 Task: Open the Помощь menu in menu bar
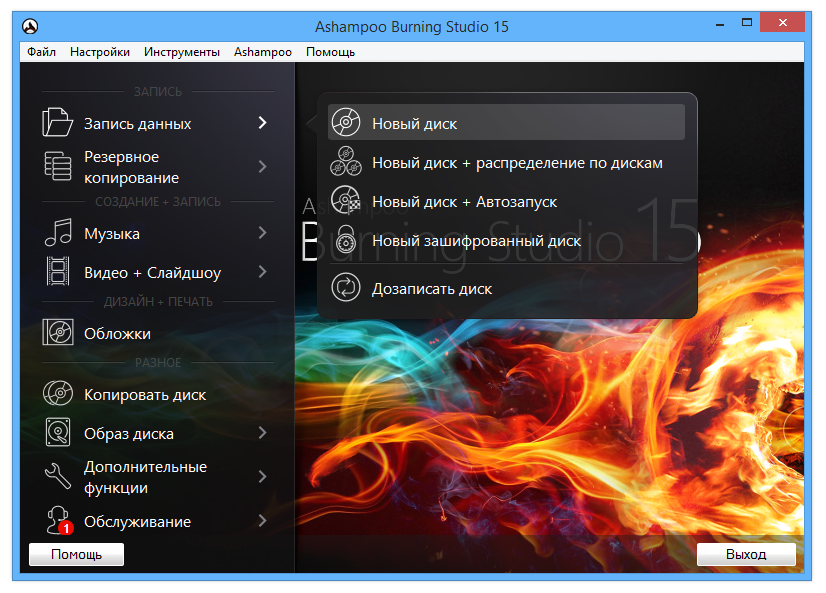330,52
